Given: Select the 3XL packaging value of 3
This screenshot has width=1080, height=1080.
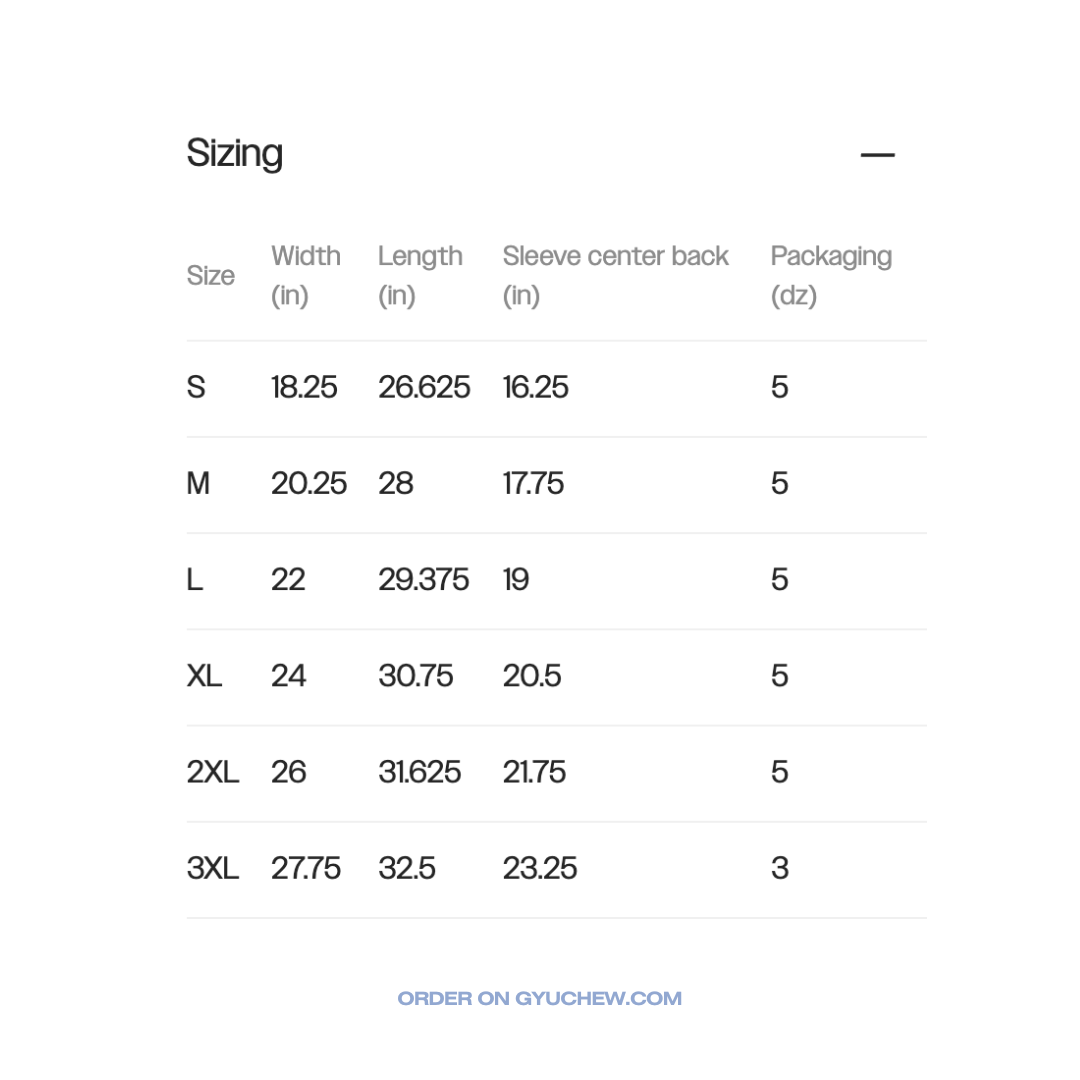Looking at the screenshot, I should [780, 868].
